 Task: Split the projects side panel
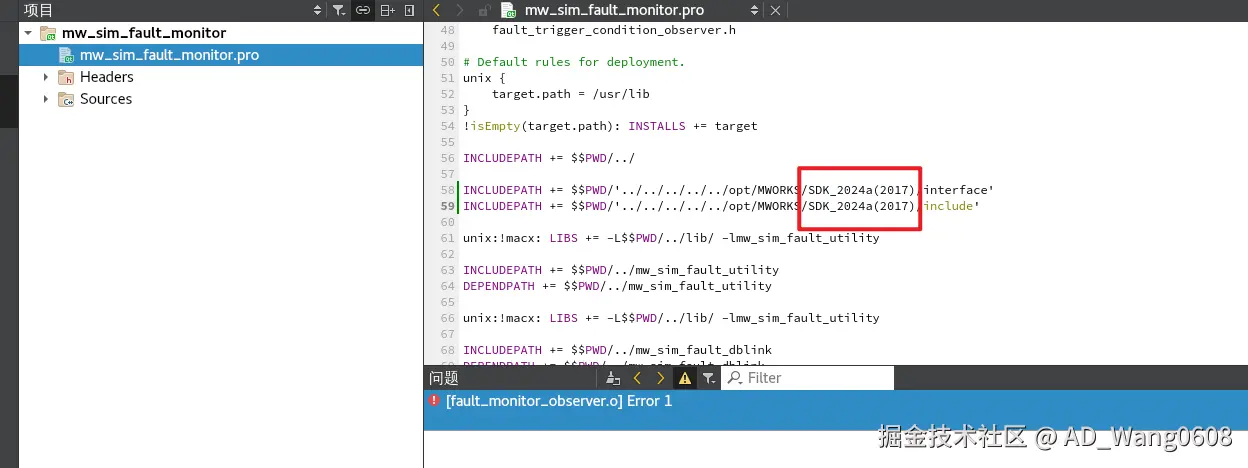(x=387, y=10)
